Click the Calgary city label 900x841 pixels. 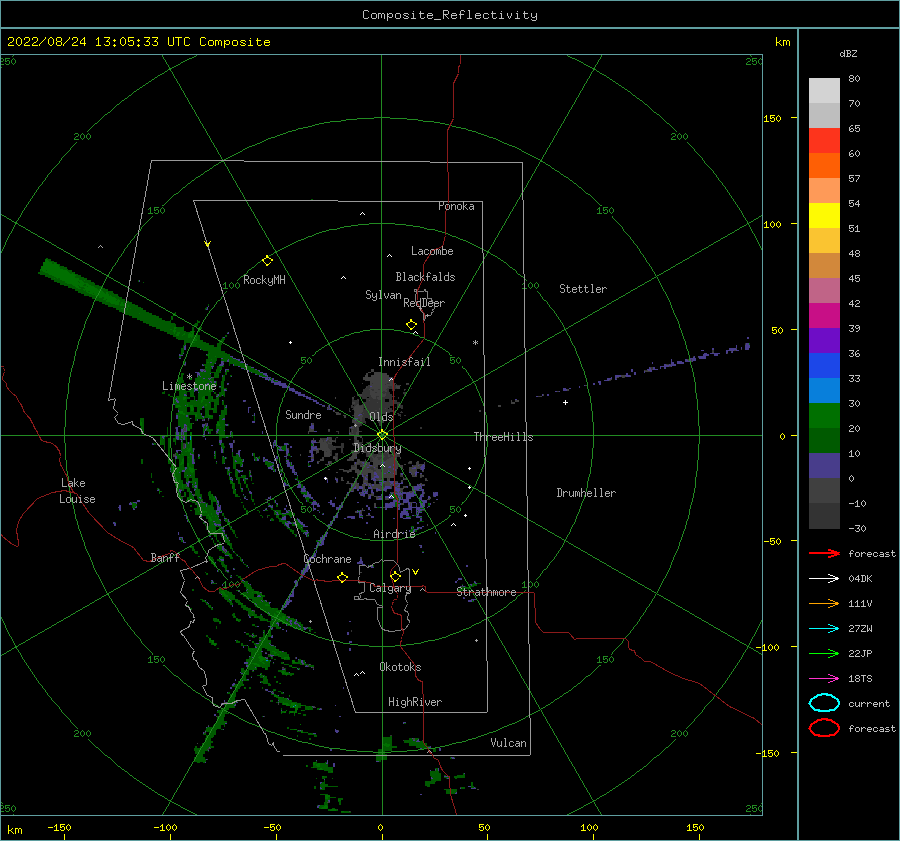pos(390,588)
